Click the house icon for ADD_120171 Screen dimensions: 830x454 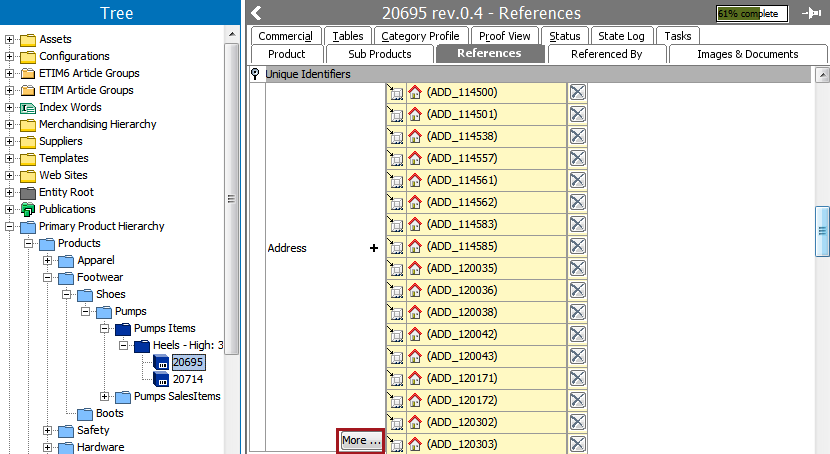pos(415,378)
